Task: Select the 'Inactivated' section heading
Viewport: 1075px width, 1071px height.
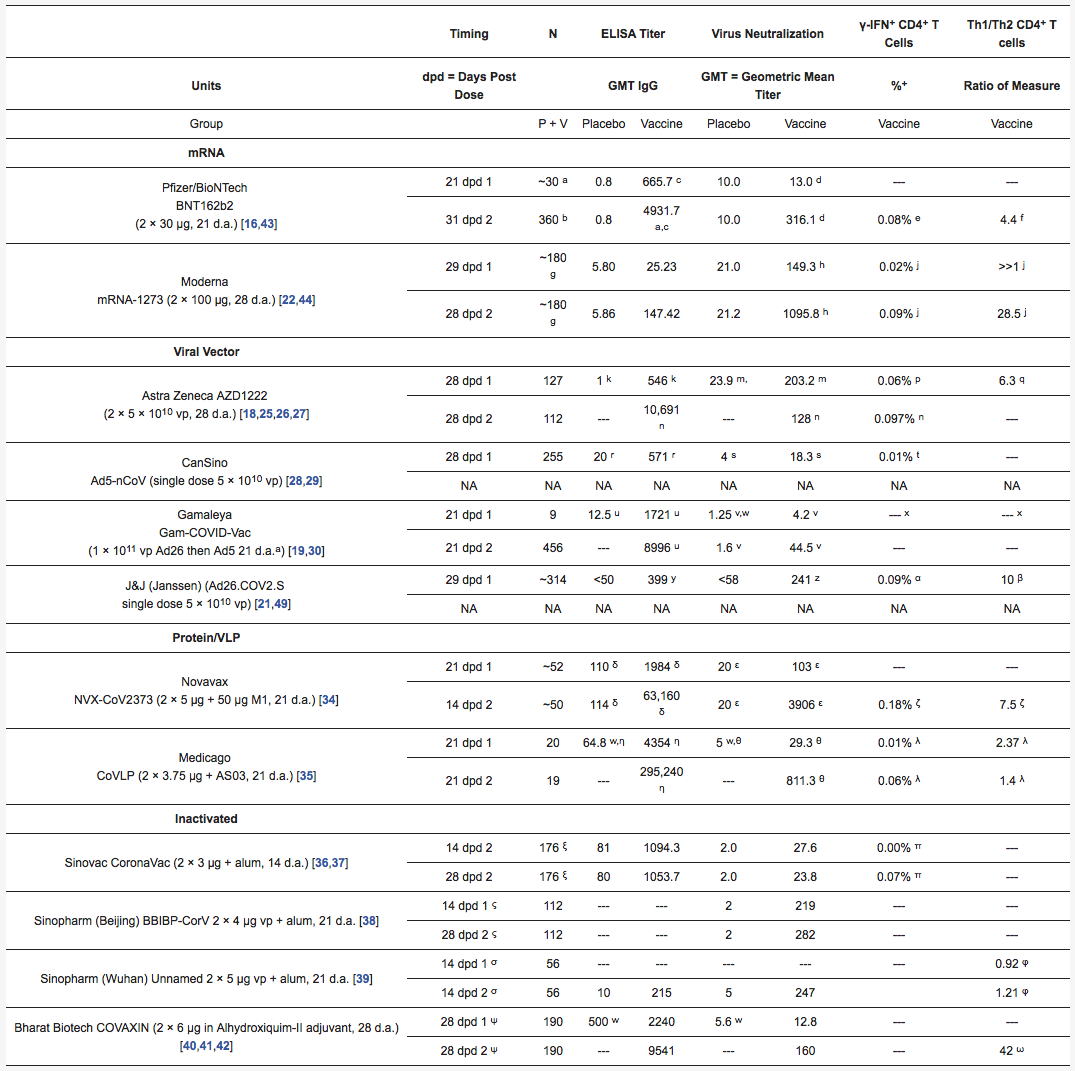Action: 206,819
